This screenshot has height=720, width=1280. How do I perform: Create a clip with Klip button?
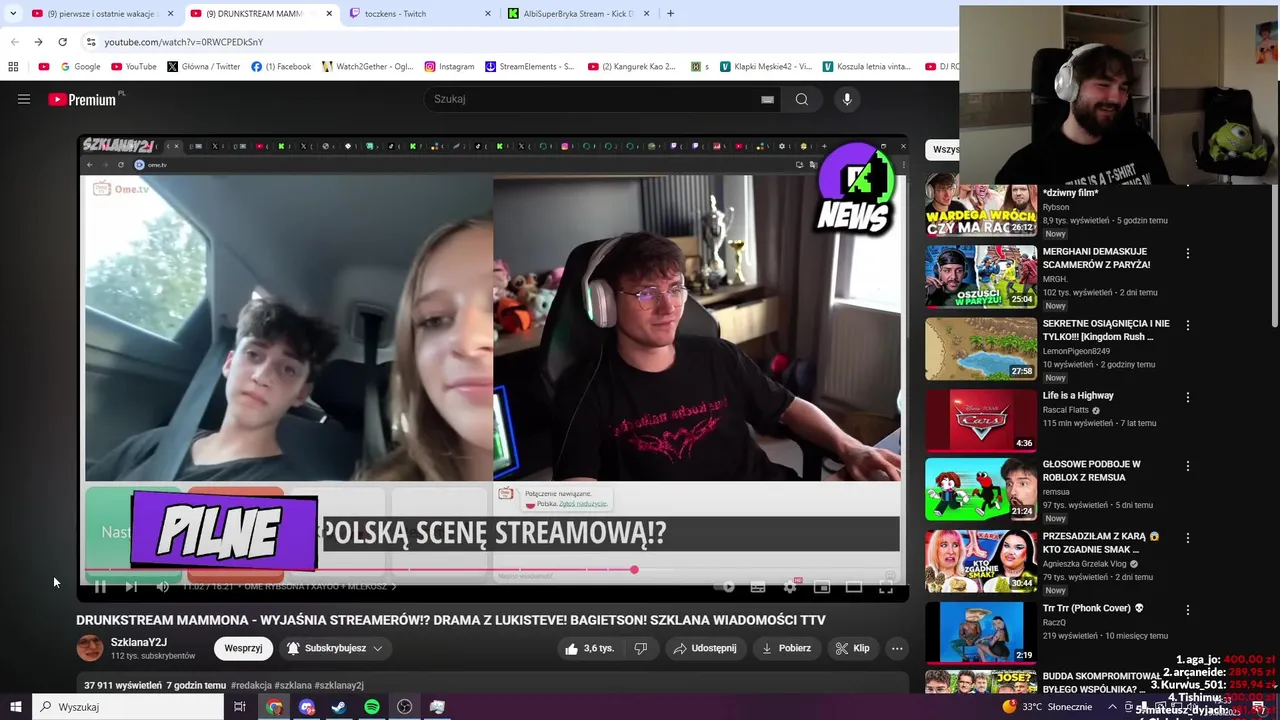(x=853, y=648)
